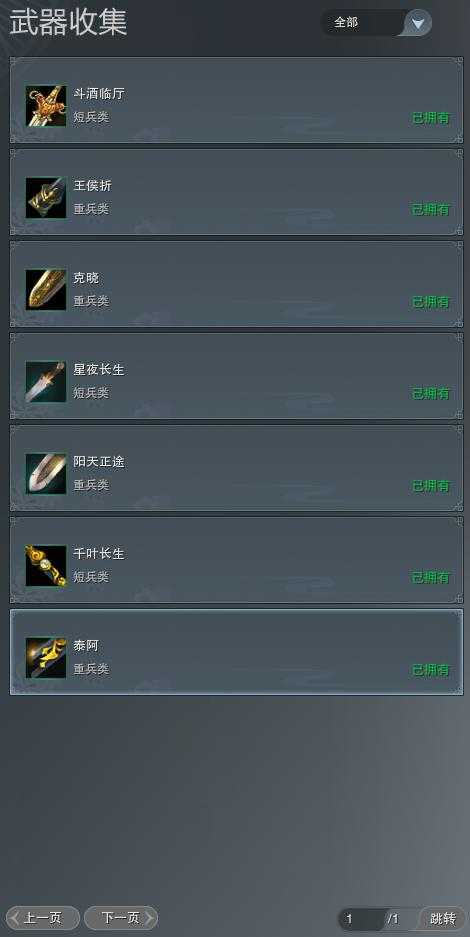Click 重兵类 label under 王侯折

(91, 209)
